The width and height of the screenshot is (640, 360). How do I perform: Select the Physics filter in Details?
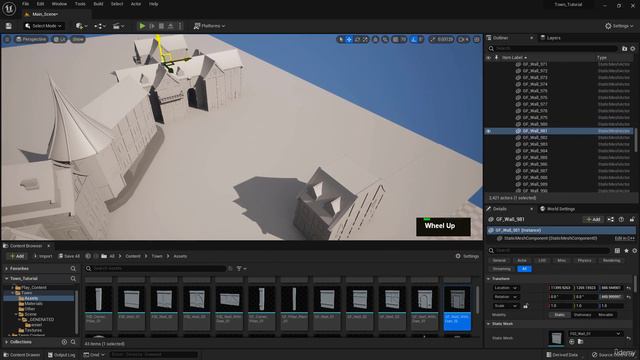584,260
